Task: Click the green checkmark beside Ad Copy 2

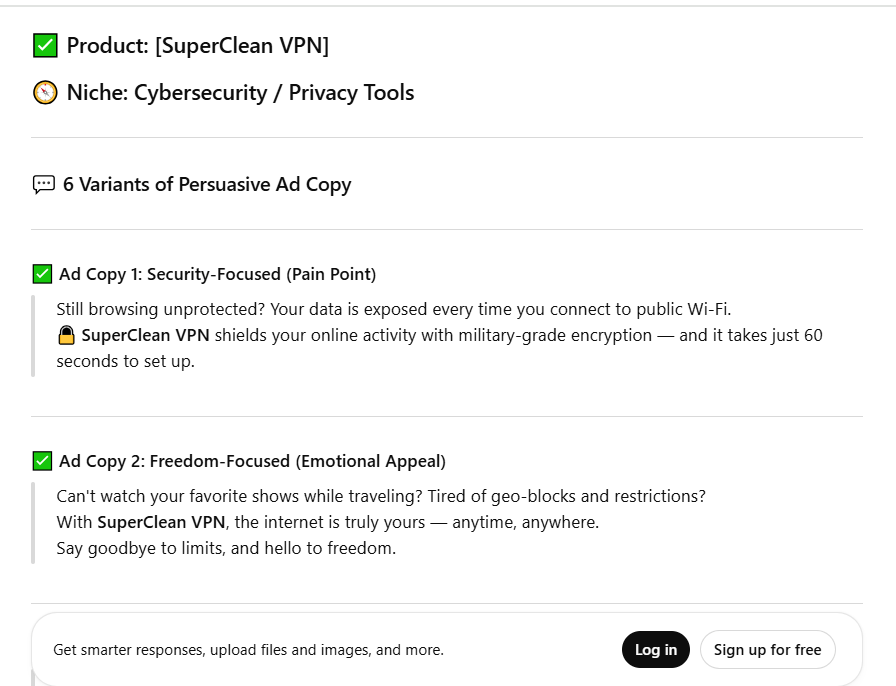Action: pyautogui.click(x=42, y=461)
